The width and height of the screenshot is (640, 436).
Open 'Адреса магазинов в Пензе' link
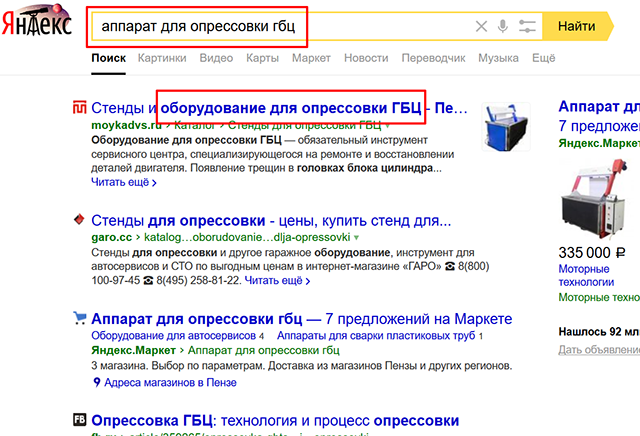point(170,383)
